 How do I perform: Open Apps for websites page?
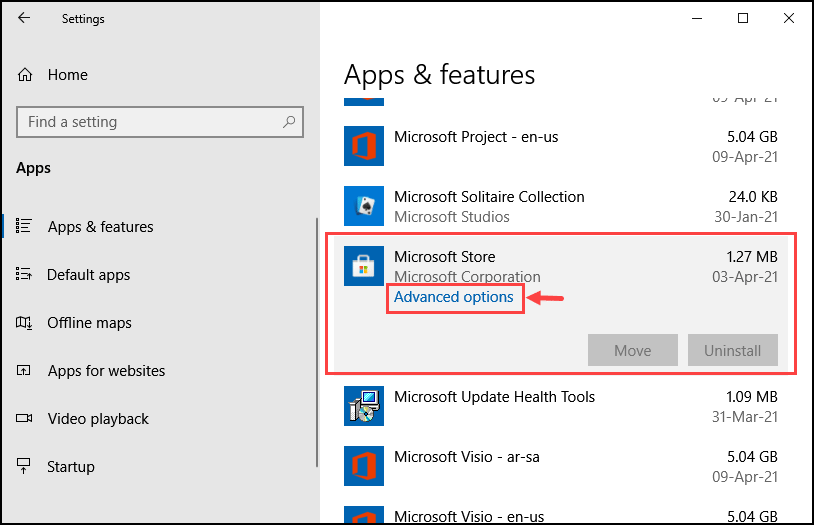pyautogui.click(x=106, y=371)
